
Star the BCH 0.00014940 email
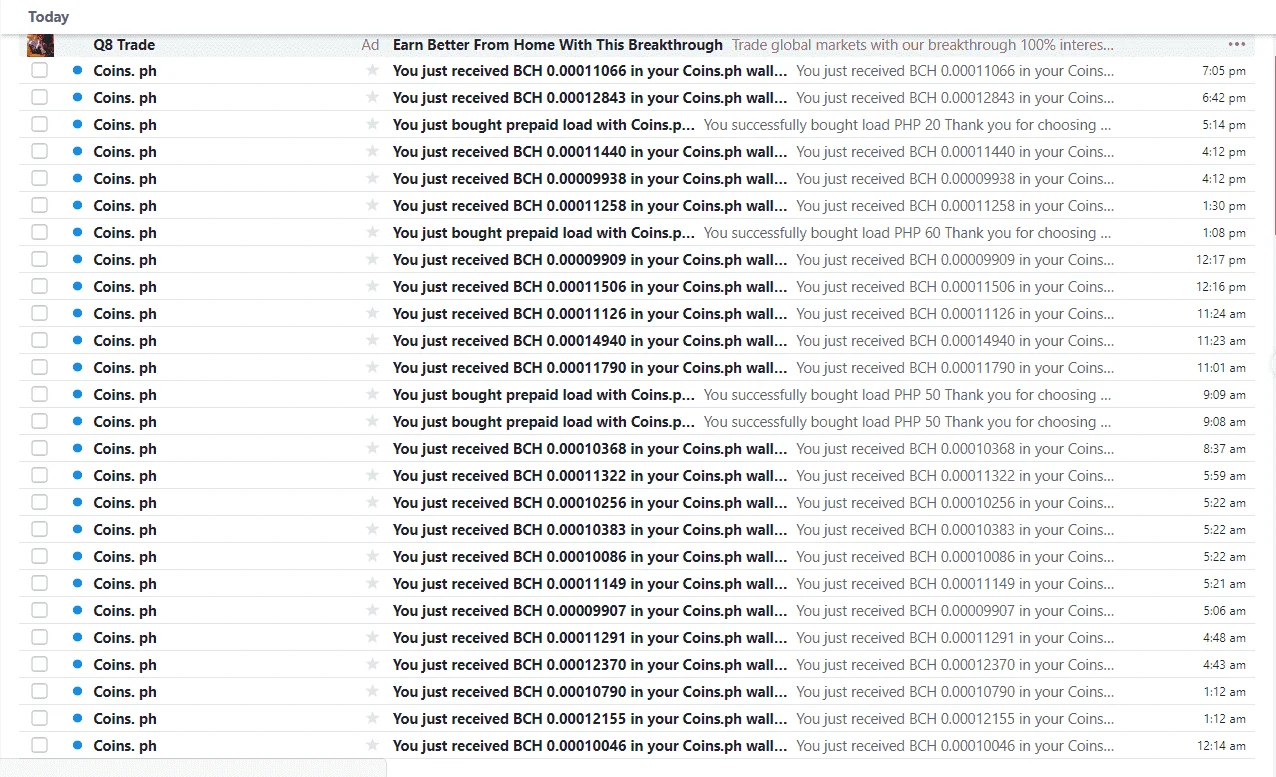372,341
